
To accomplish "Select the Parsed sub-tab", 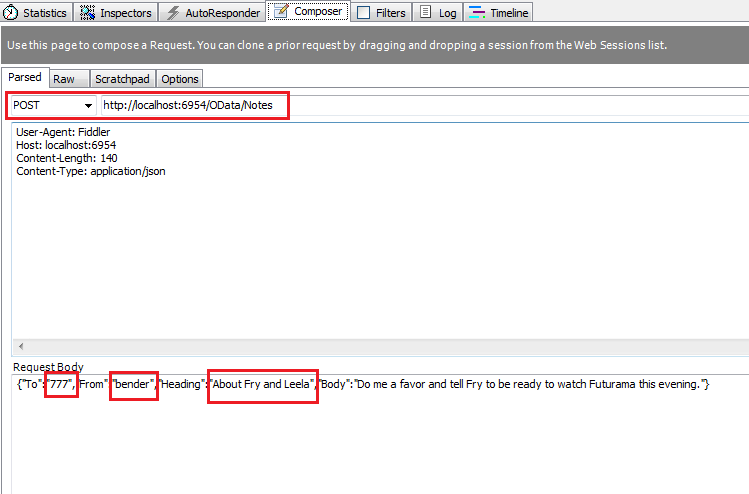I will pyautogui.click(x=25, y=77).
